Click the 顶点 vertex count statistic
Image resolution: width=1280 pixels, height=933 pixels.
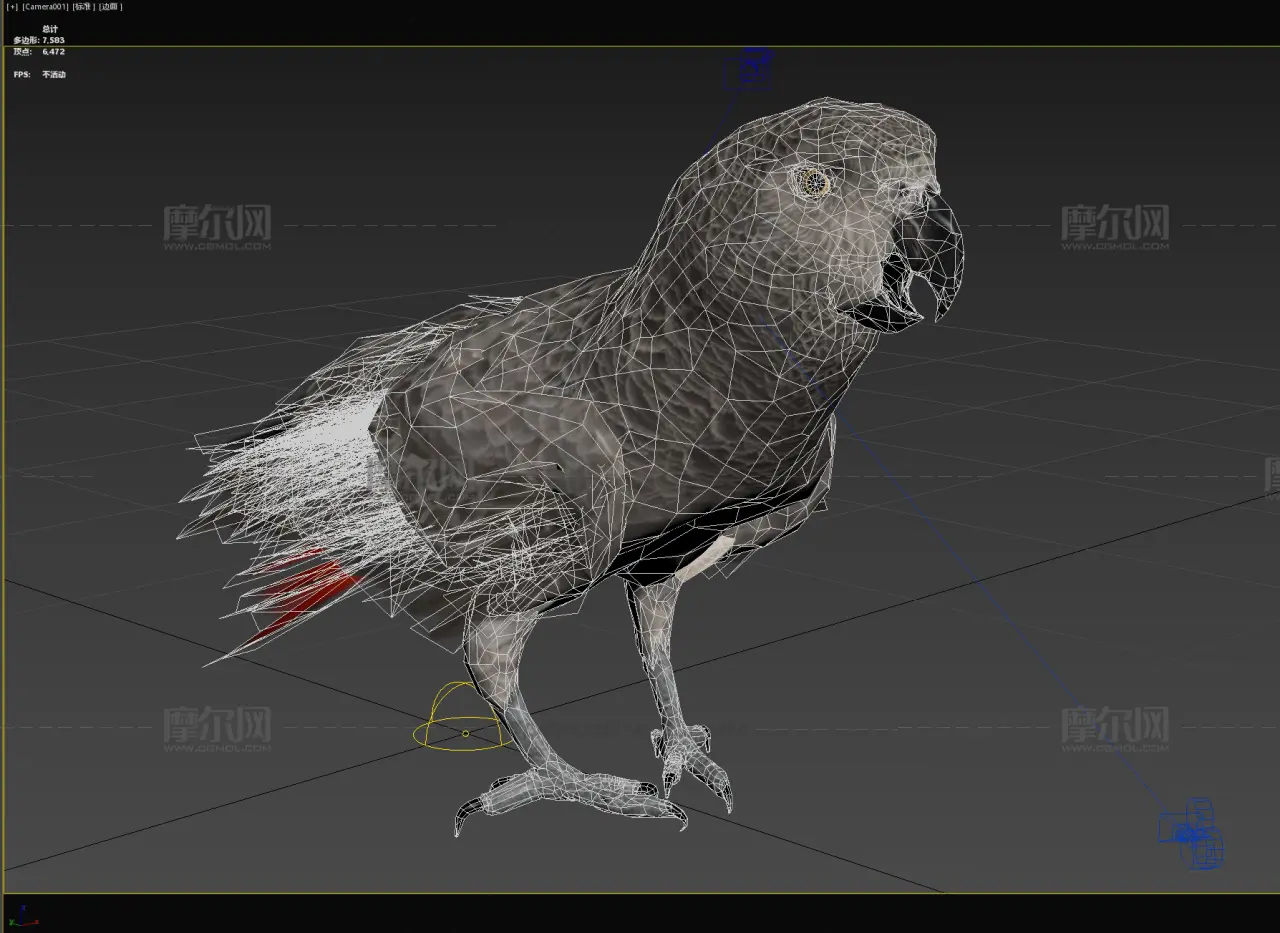39,51
